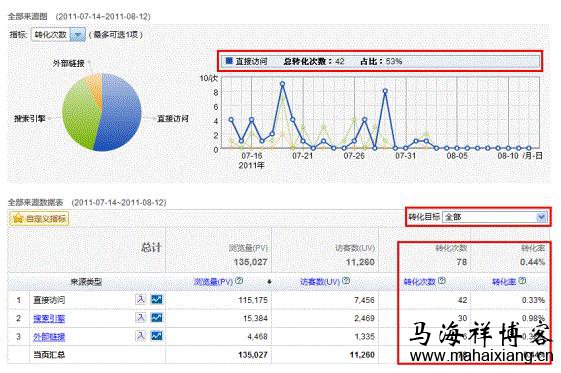The height and width of the screenshot is (373, 561).
Task: Click the trend chart icon in 搜索引擎 row
Action: (x=157, y=317)
